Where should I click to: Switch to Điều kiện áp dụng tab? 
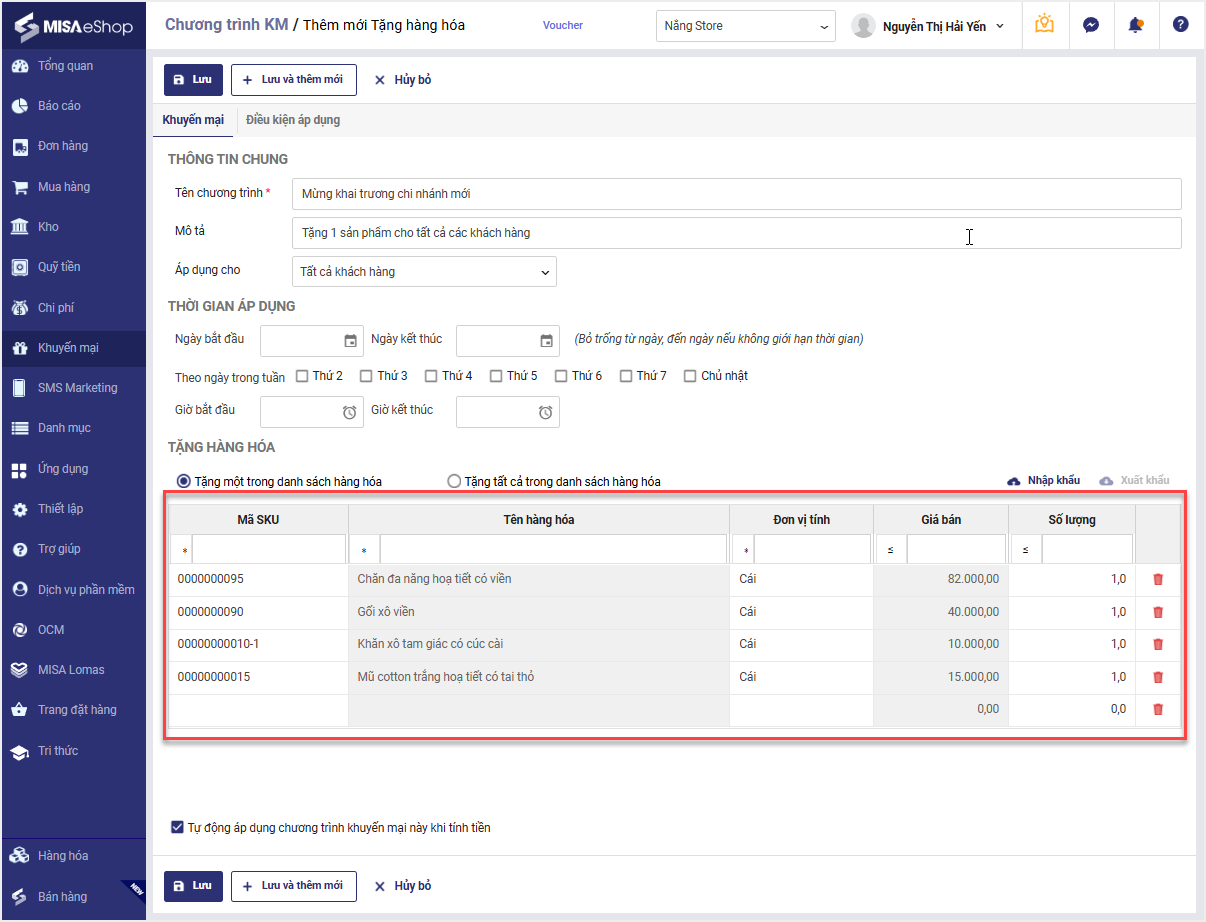[x=293, y=120]
